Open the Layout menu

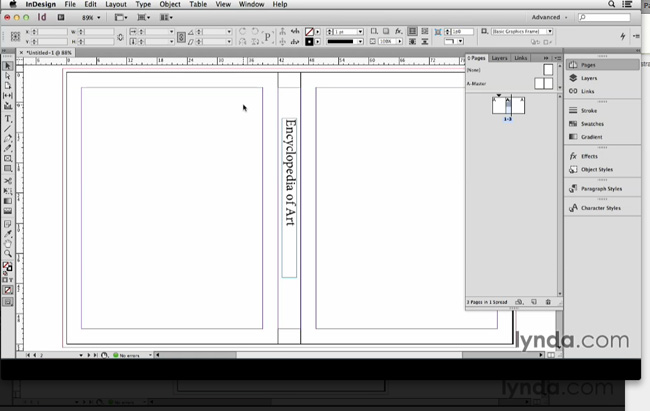point(116,4)
